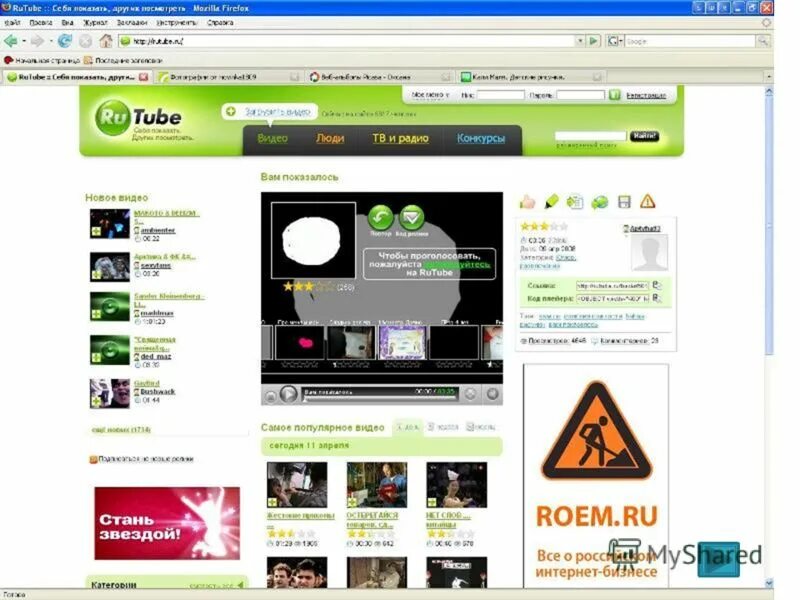Play the video with the play button
This screenshot has height=600, width=800.
click(289, 394)
